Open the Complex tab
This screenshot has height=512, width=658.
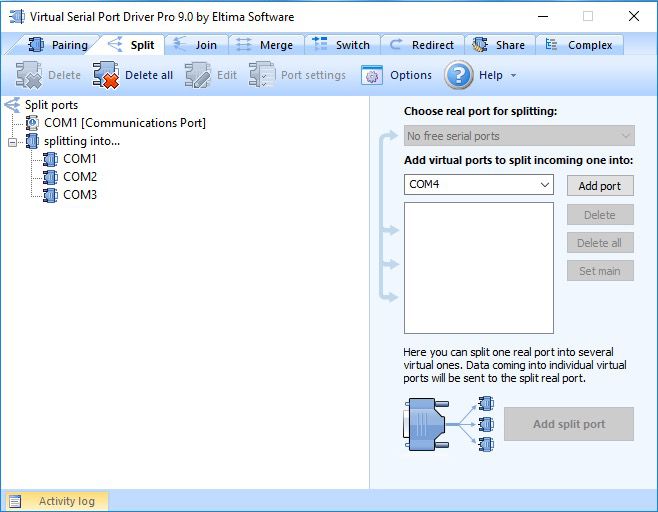[x=580, y=45]
